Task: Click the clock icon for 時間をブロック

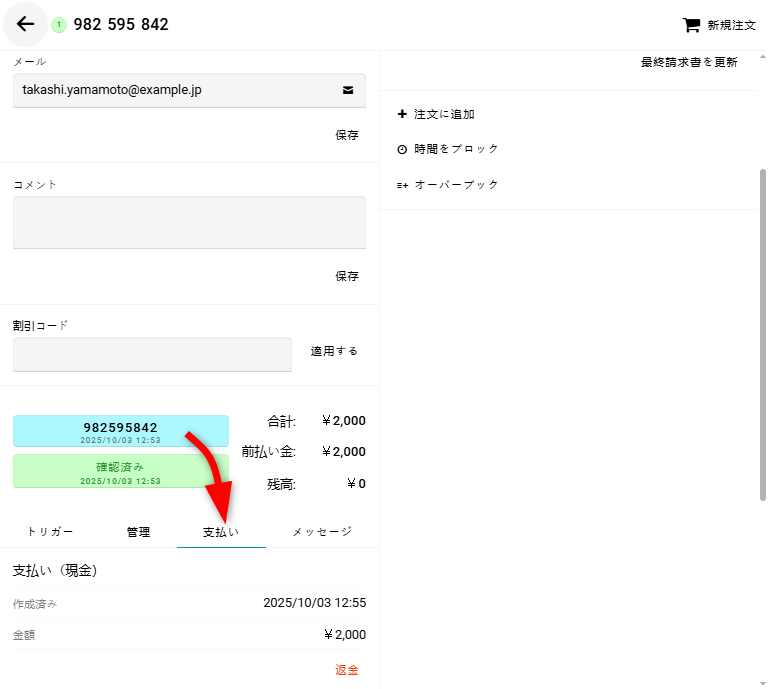Action: click(402, 149)
